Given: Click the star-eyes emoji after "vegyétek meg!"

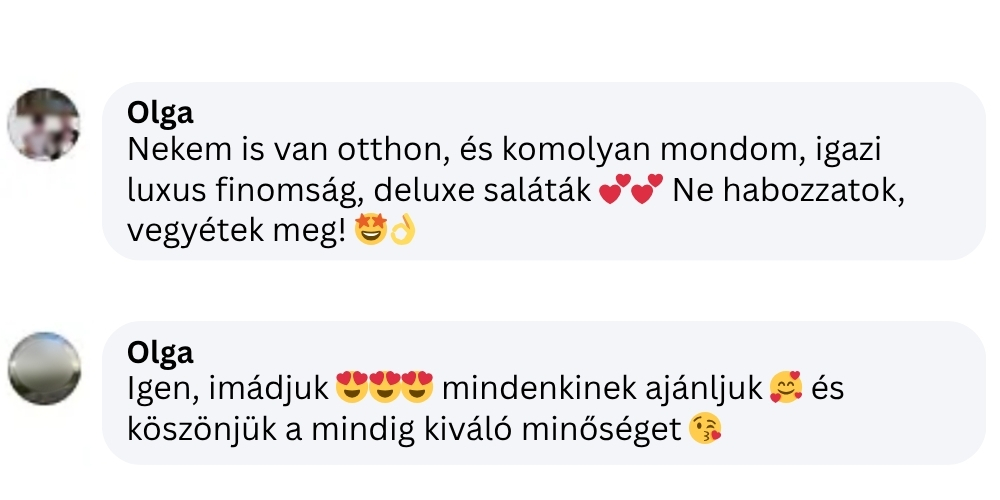Looking at the screenshot, I should tap(370, 231).
